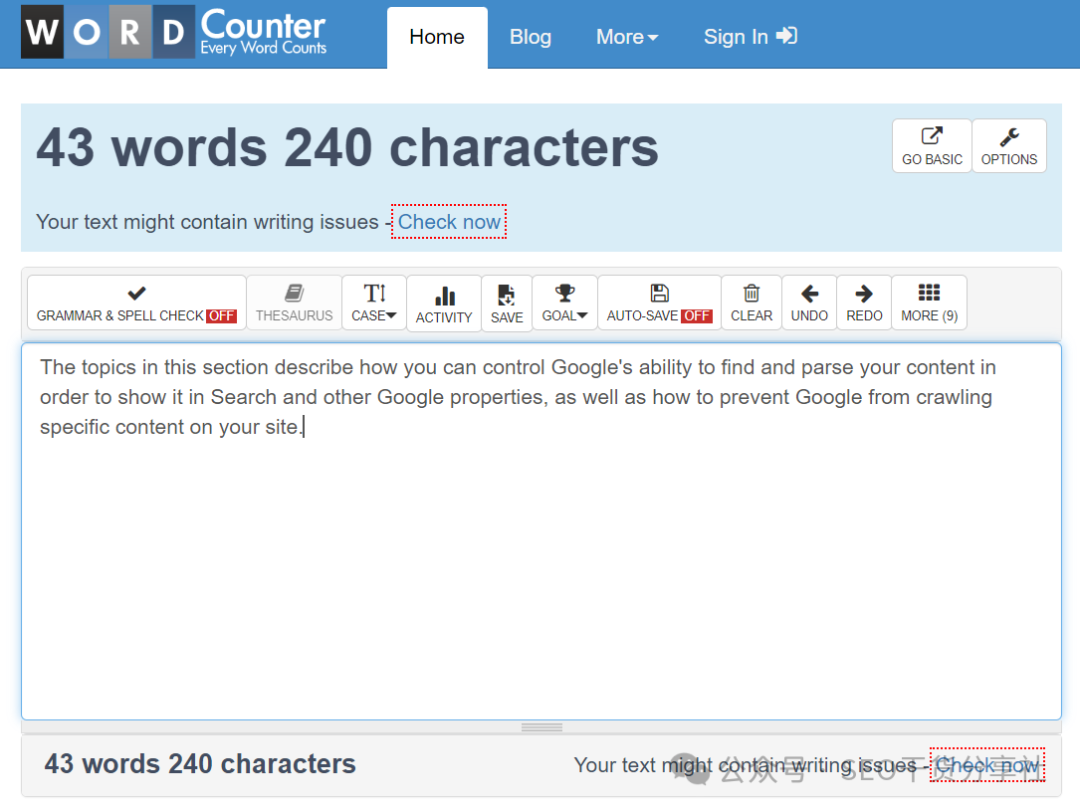Click the Redo arrow
Screen dimensions: 1080x812
[864, 302]
